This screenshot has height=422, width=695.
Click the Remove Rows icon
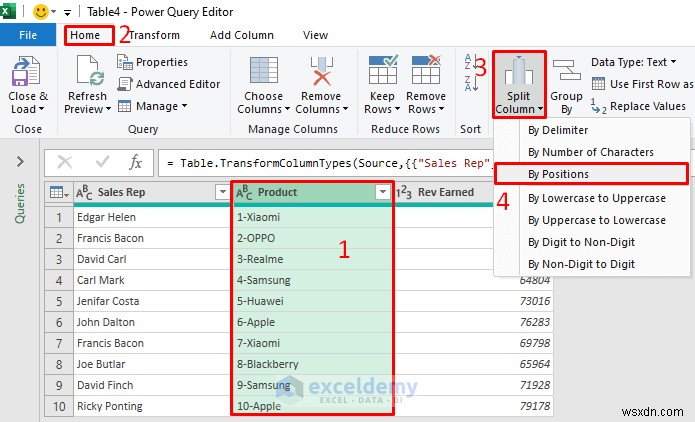coord(426,70)
